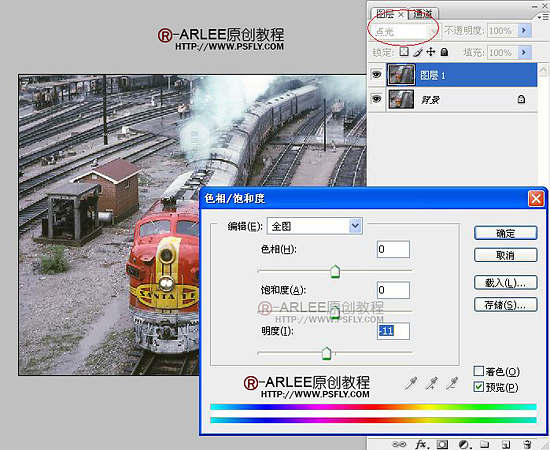Click the link layers icon
Image resolution: width=550 pixels, height=450 pixels.
coord(399,444)
